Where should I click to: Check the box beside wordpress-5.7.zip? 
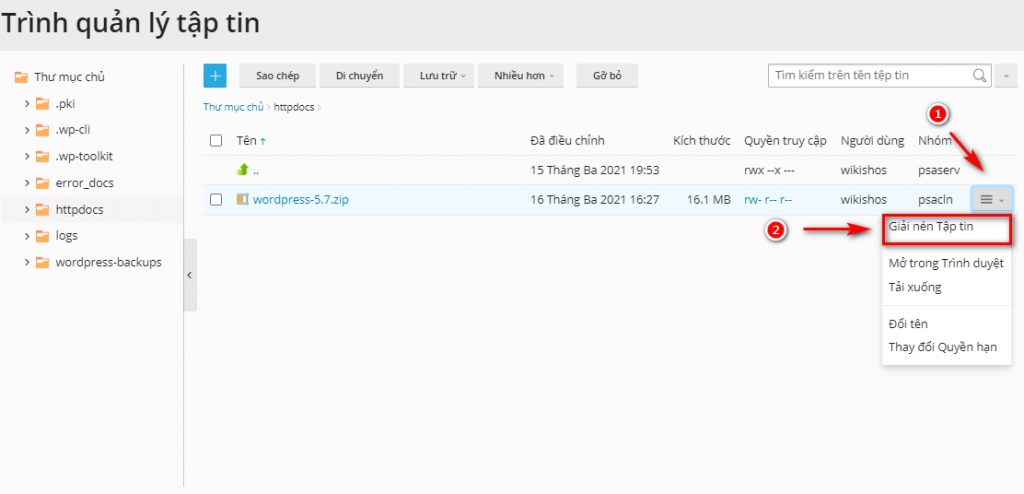click(x=216, y=200)
